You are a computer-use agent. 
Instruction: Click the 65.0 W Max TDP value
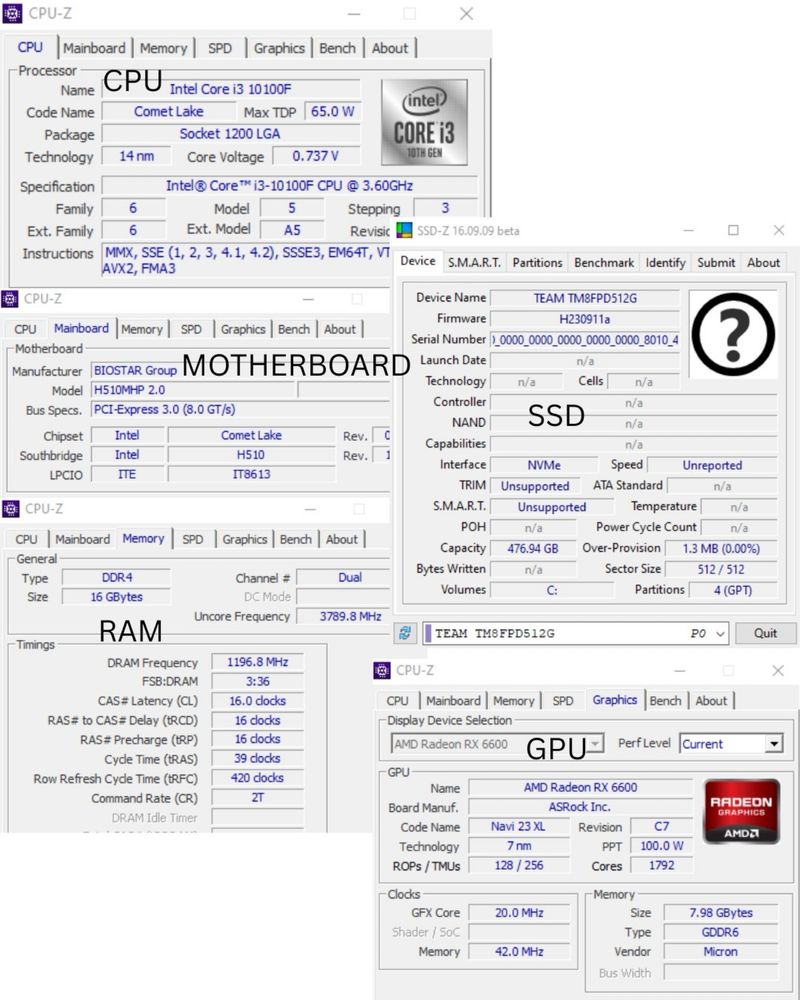[x=332, y=112]
